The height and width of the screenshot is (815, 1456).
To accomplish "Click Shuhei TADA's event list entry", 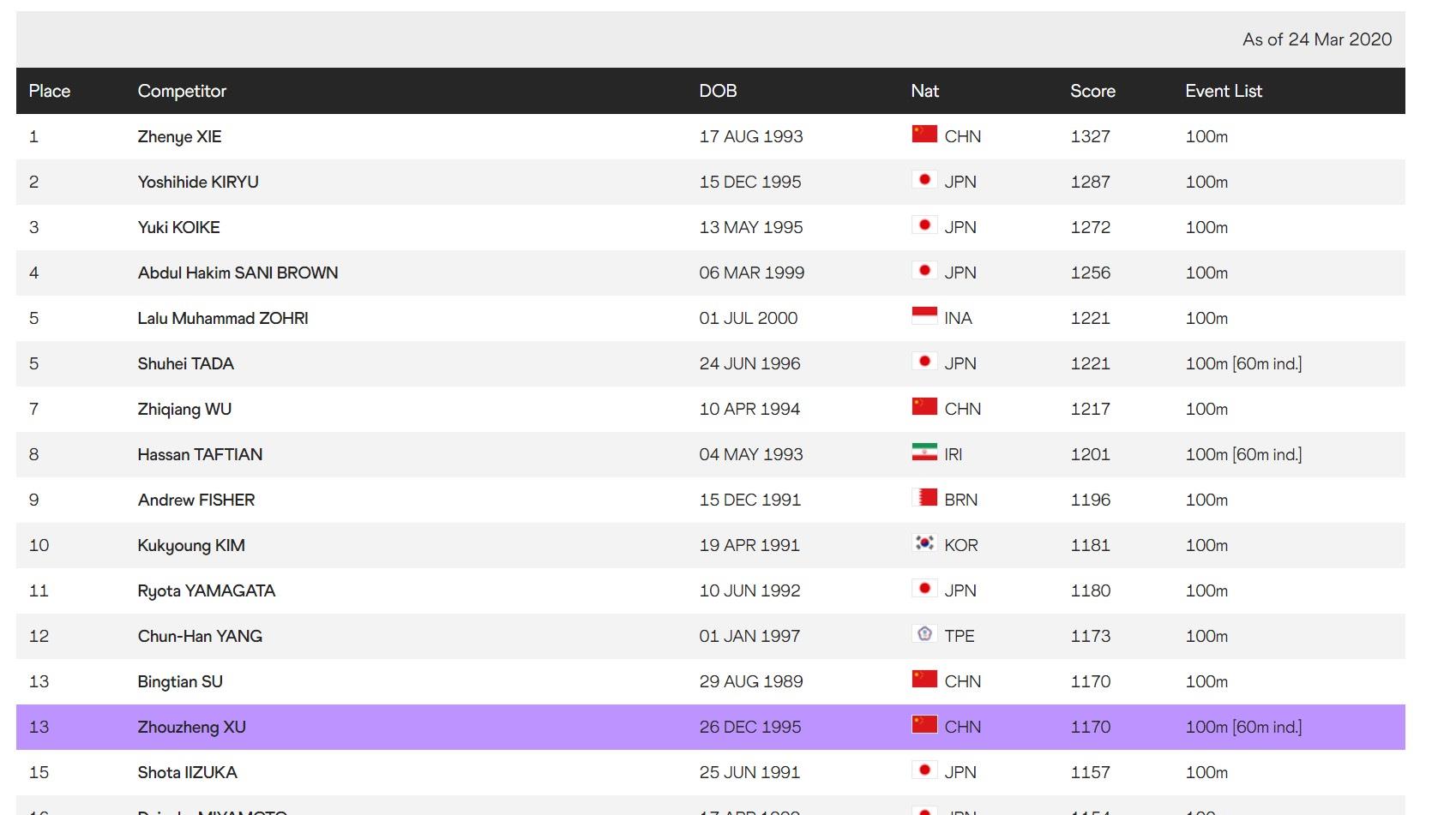I will [x=1242, y=363].
